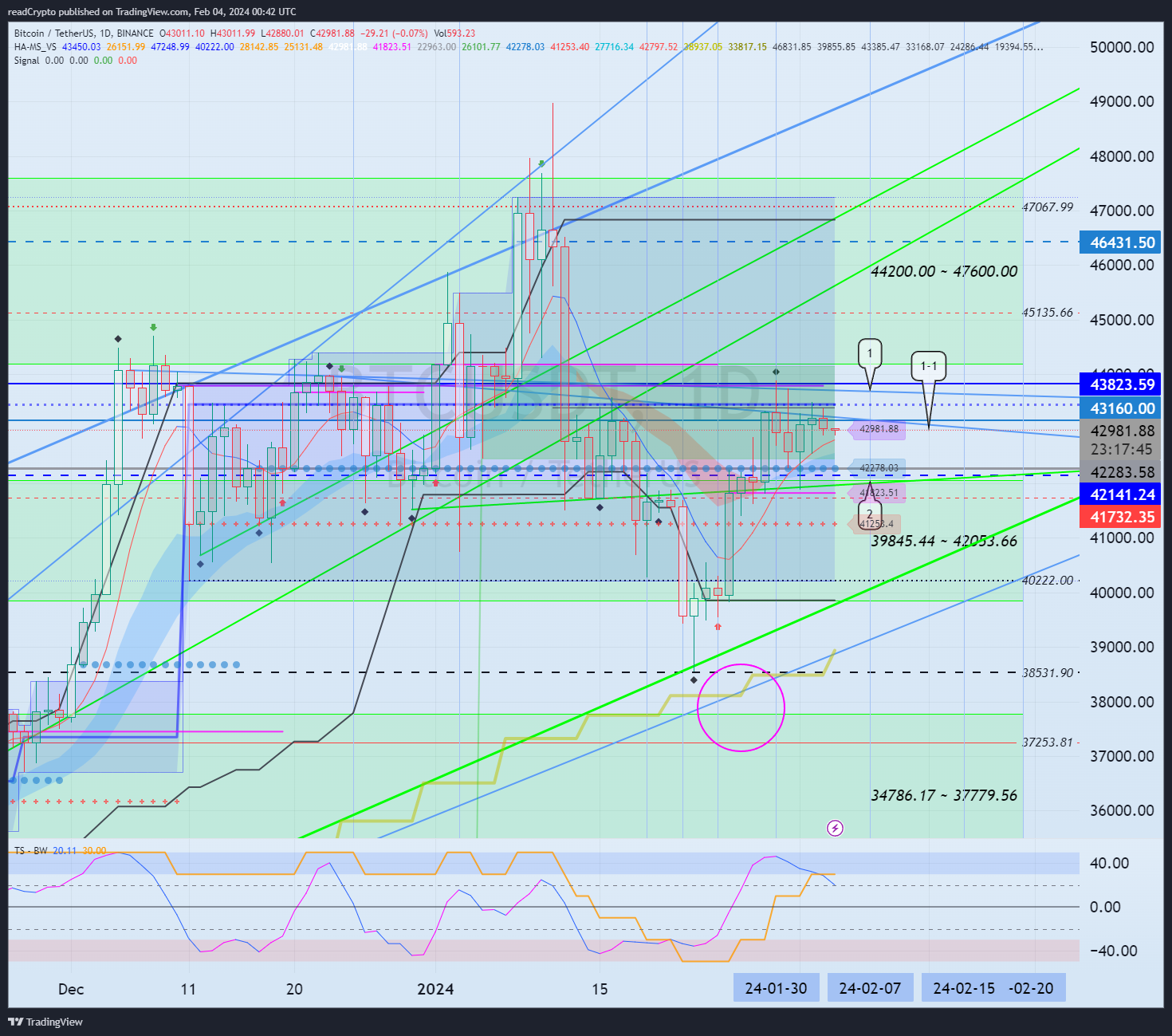
Task: Click the callout bubble labeled 2
Action: pyautogui.click(x=870, y=514)
